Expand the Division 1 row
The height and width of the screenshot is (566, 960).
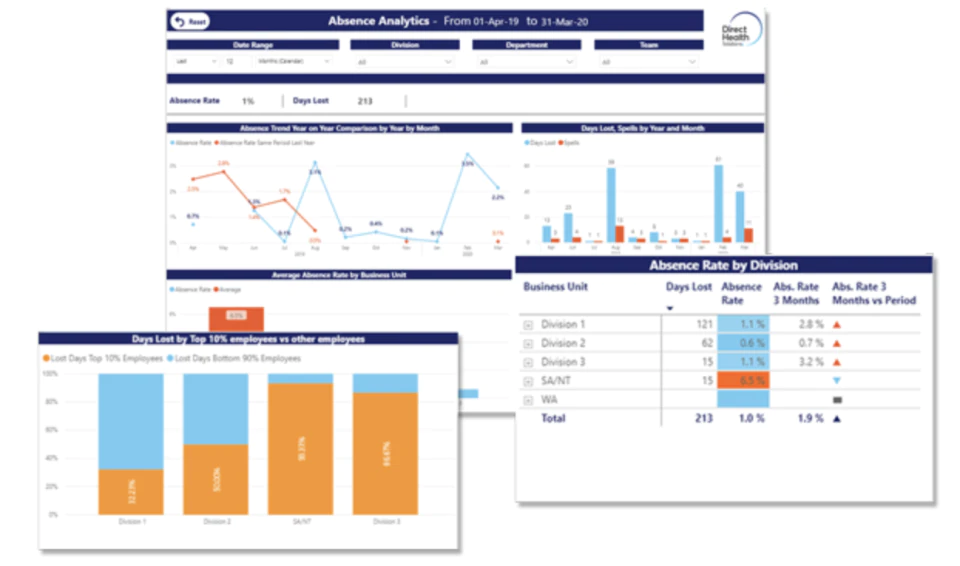528,325
